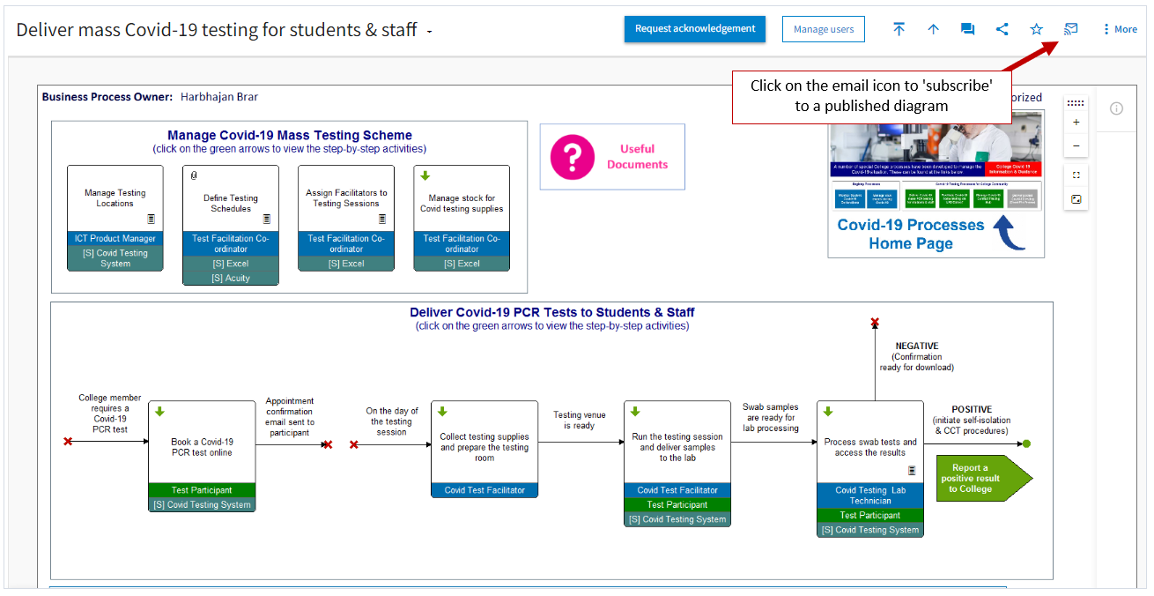Drill down via green arrow on Book a Covid-19 PCR test

click(x=159, y=411)
